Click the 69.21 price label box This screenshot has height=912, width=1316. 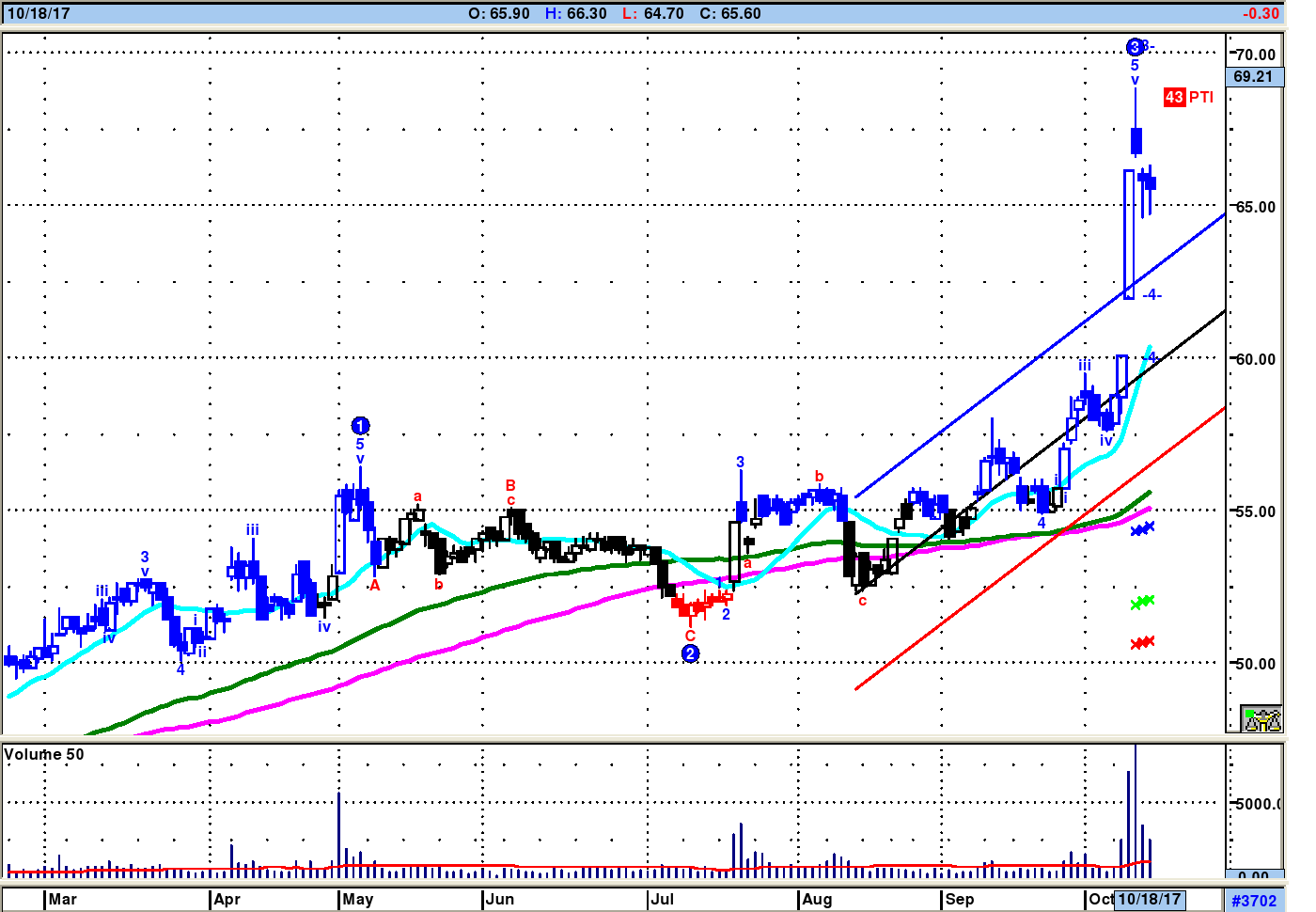(1254, 77)
